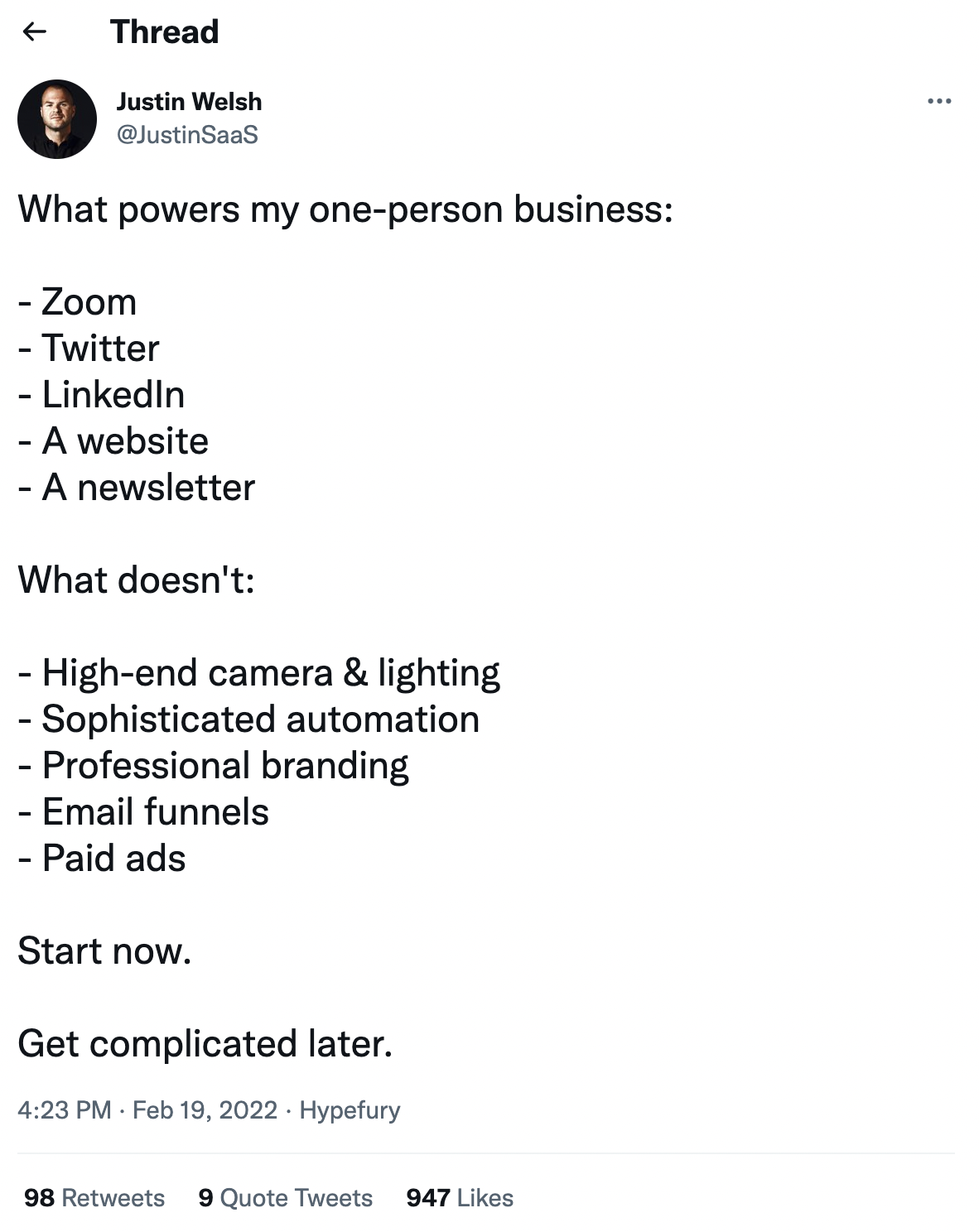This screenshot has height=1232, width=979.
Task: Click the "Start now." sentence
Action: click(104, 950)
